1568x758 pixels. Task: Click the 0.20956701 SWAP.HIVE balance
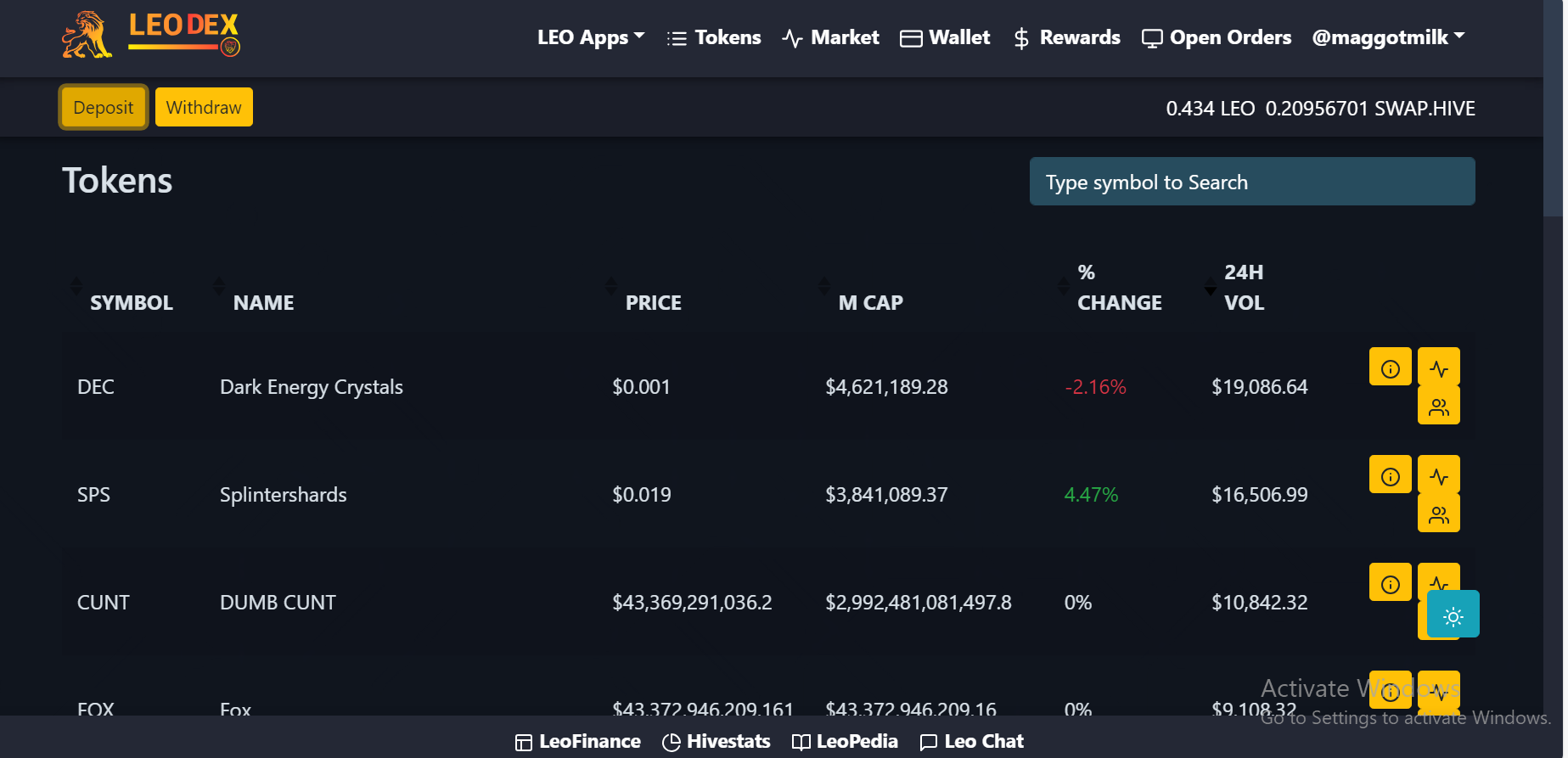[1370, 109]
